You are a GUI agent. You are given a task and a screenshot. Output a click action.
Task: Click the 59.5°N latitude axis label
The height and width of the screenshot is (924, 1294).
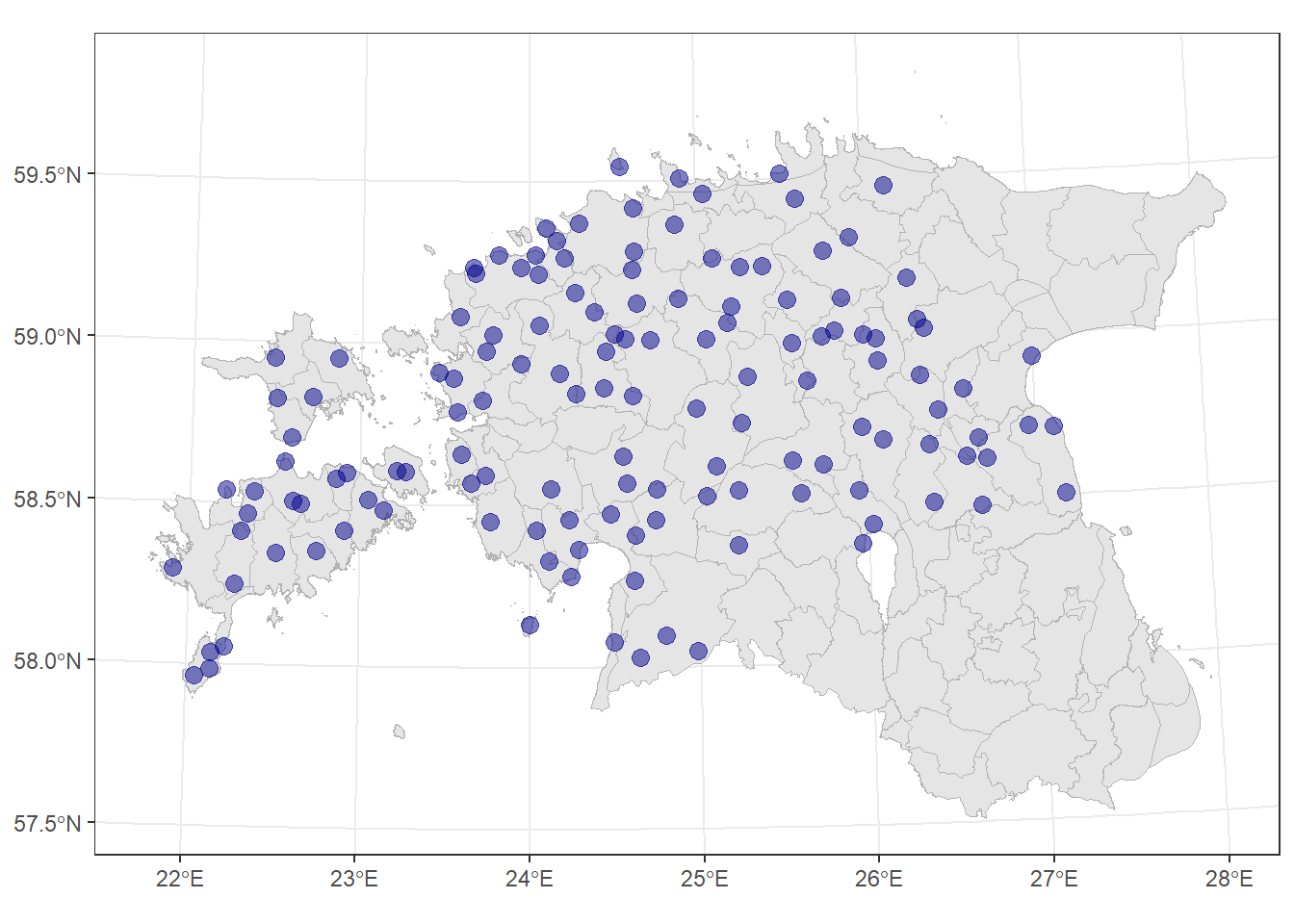point(47,175)
